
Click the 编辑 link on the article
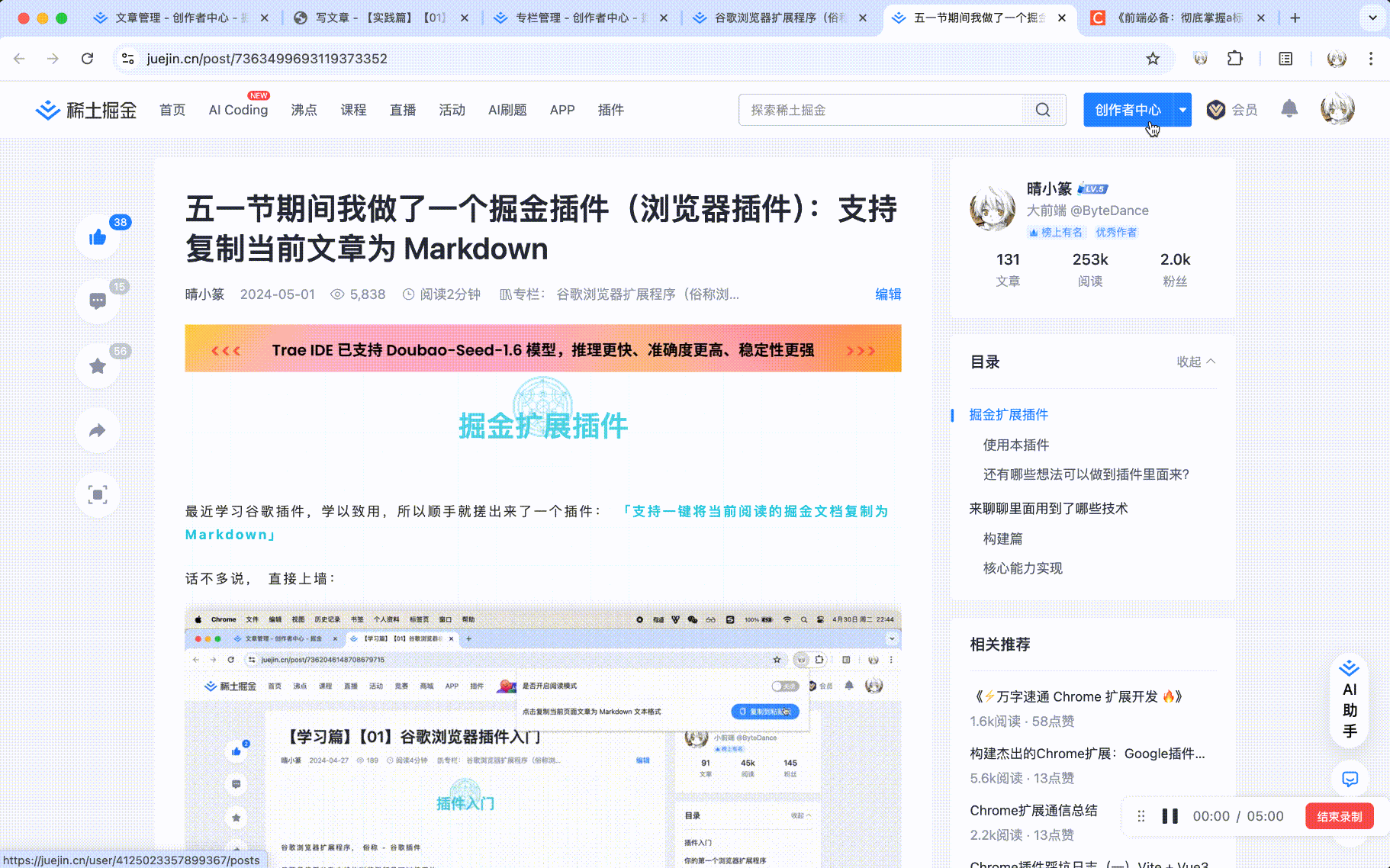point(888,294)
